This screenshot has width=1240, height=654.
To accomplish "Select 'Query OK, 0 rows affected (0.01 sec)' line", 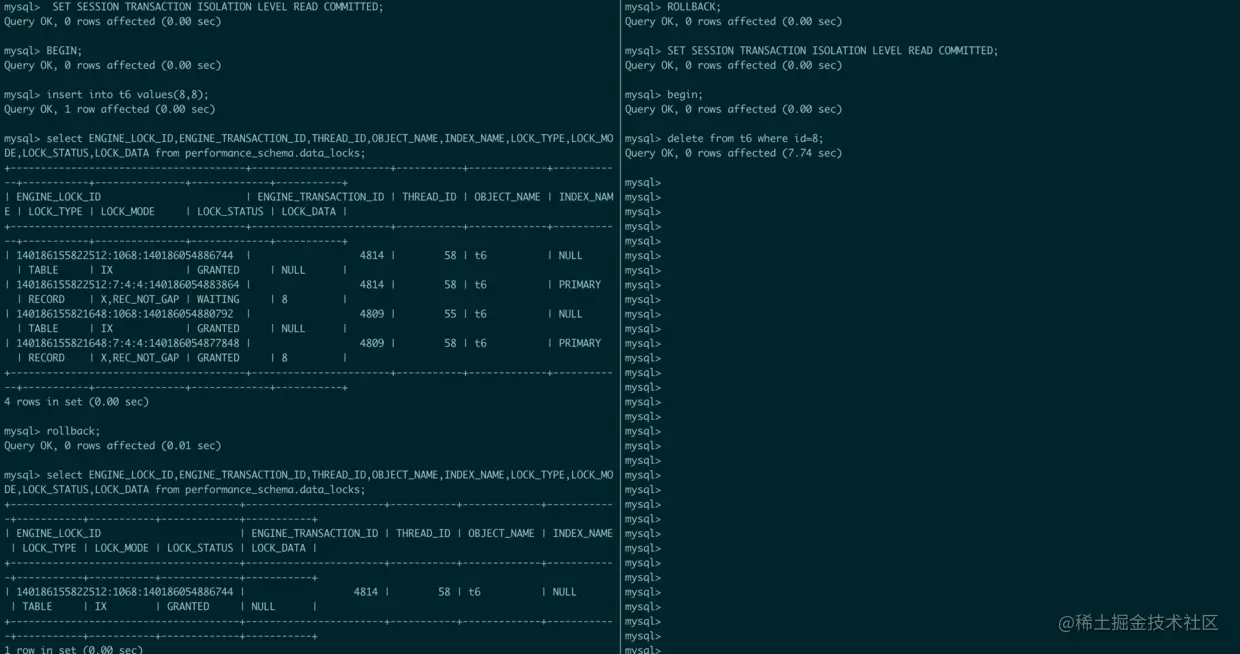I will (x=113, y=446).
